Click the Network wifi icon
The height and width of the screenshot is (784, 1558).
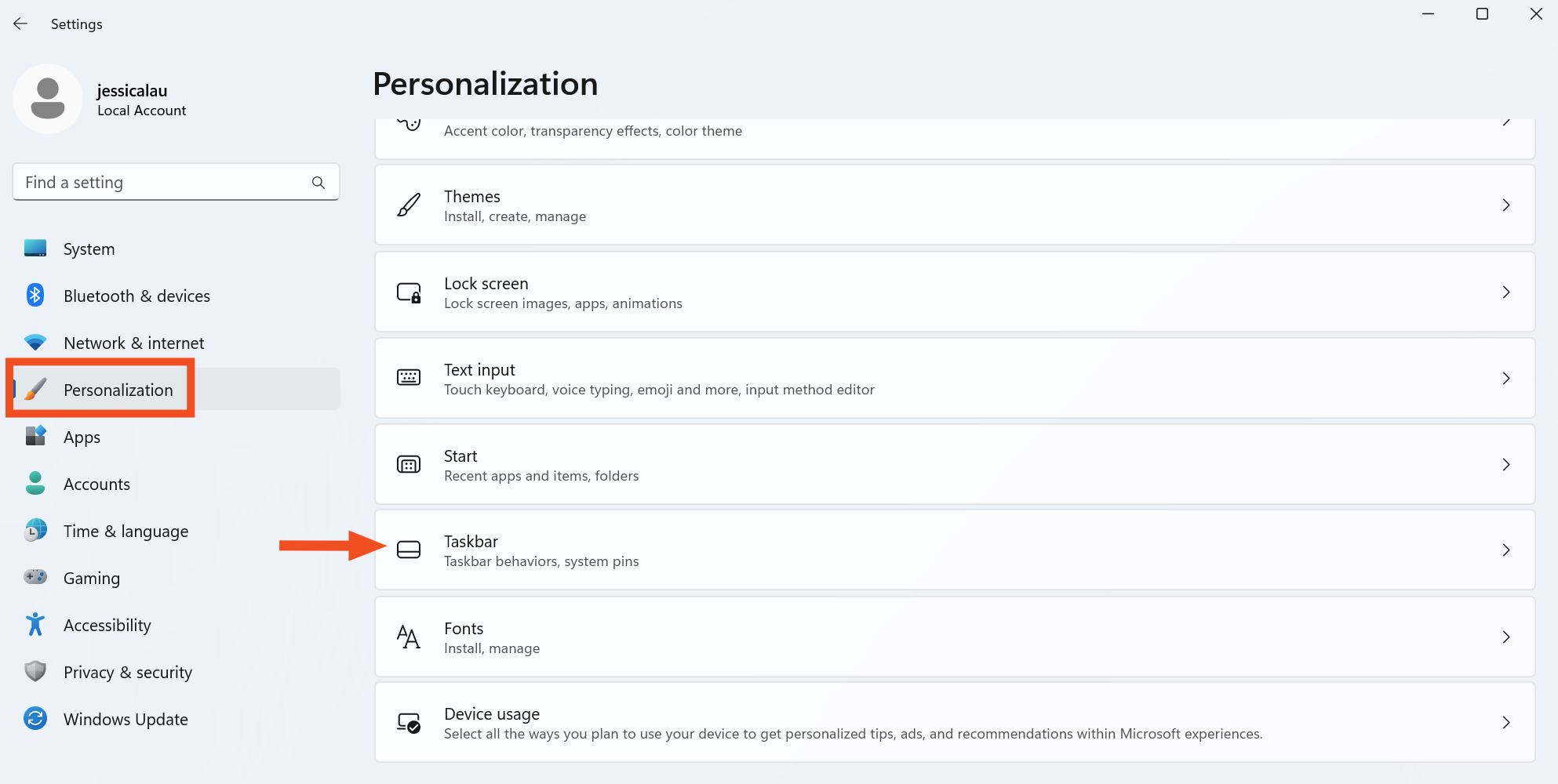click(x=35, y=343)
